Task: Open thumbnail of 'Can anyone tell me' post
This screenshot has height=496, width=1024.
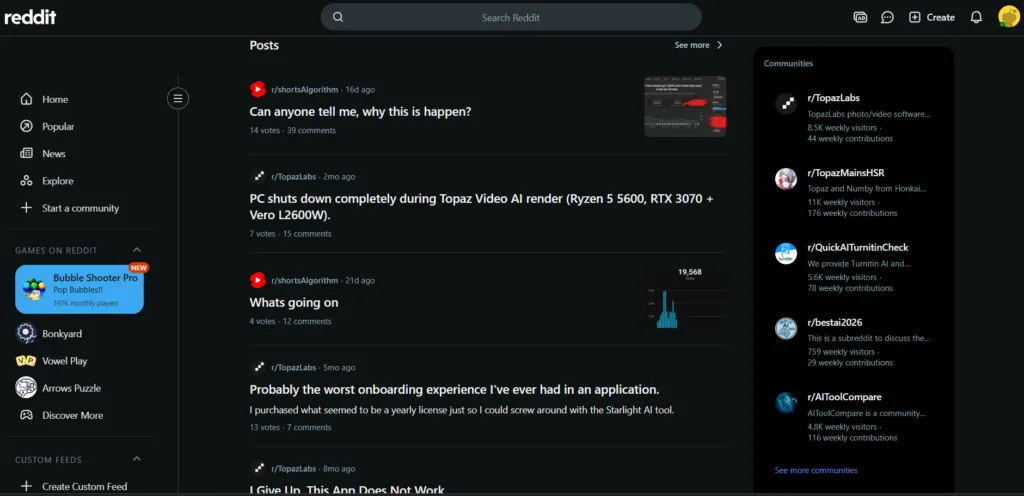Action: [x=685, y=106]
